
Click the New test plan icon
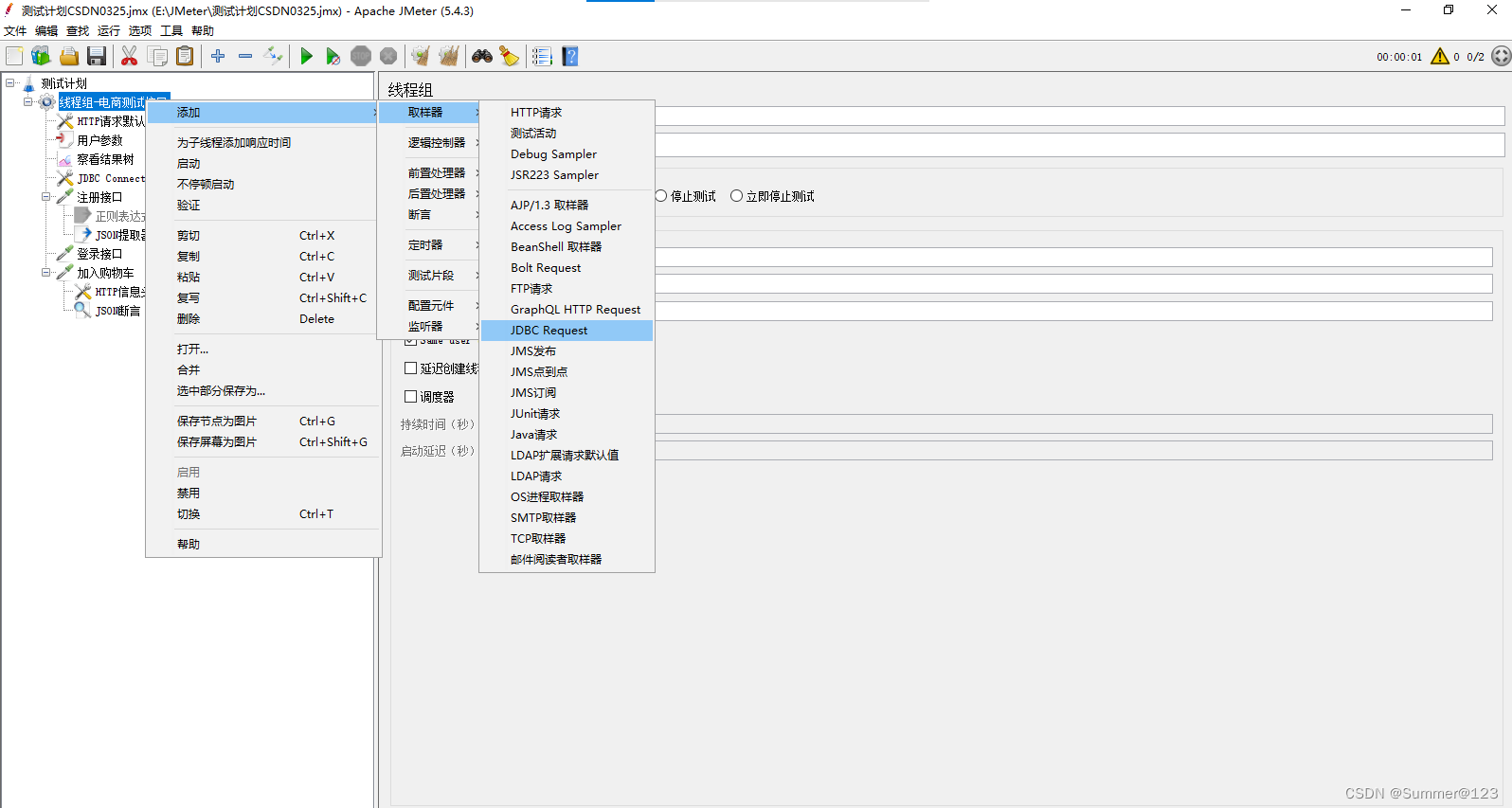coord(14,56)
